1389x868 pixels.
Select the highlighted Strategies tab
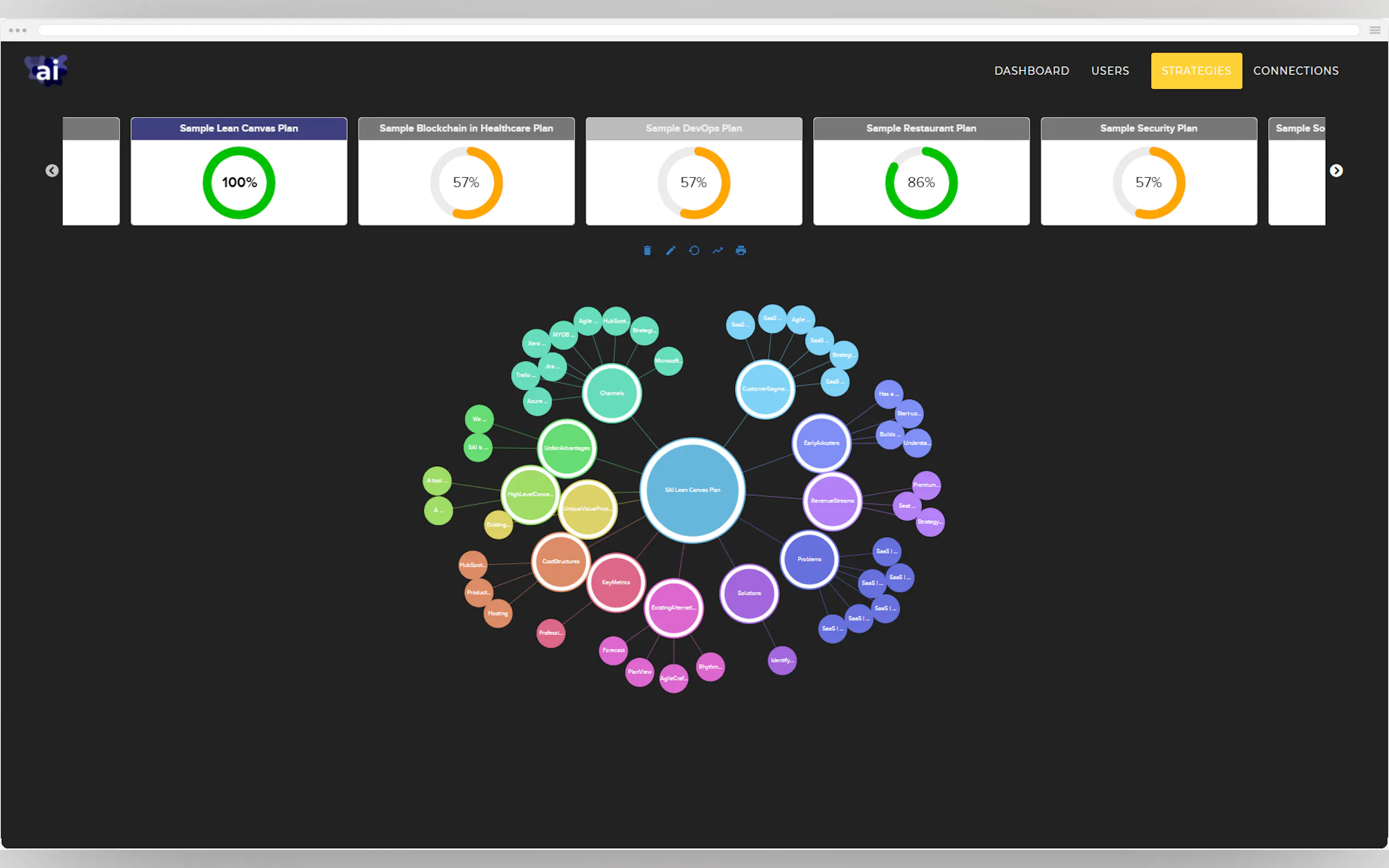pos(1196,71)
